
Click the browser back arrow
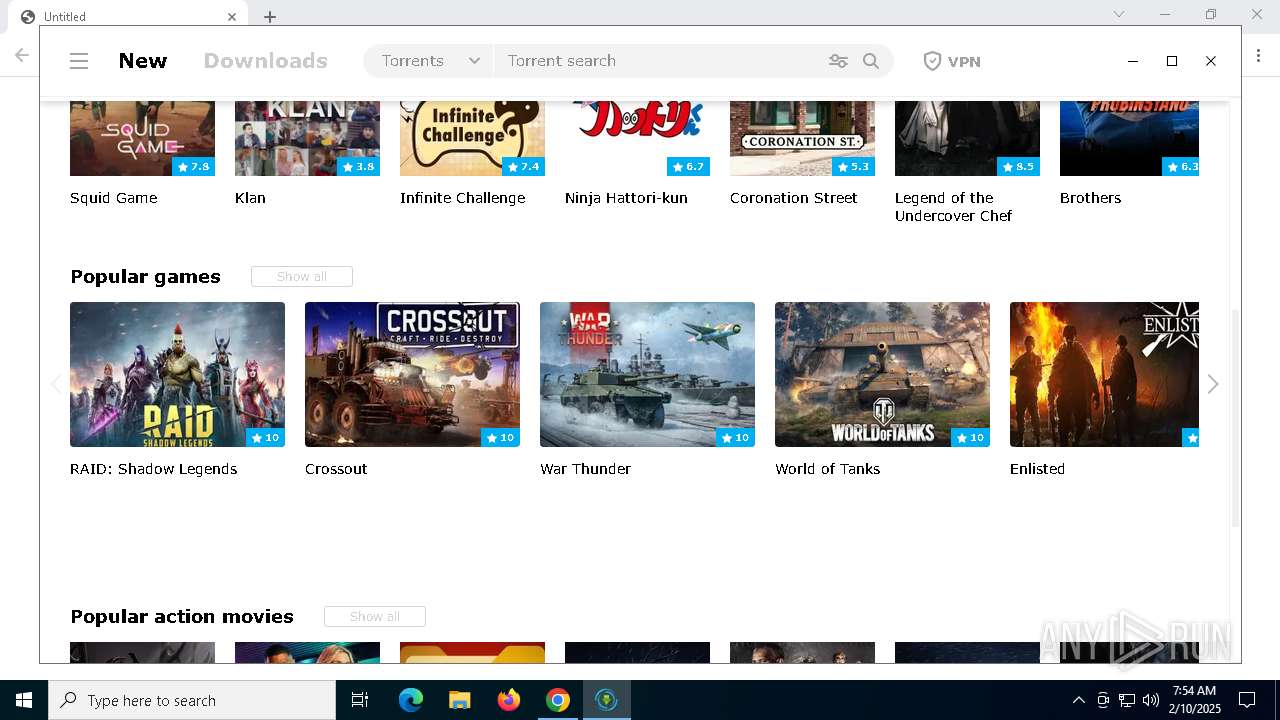(22, 56)
